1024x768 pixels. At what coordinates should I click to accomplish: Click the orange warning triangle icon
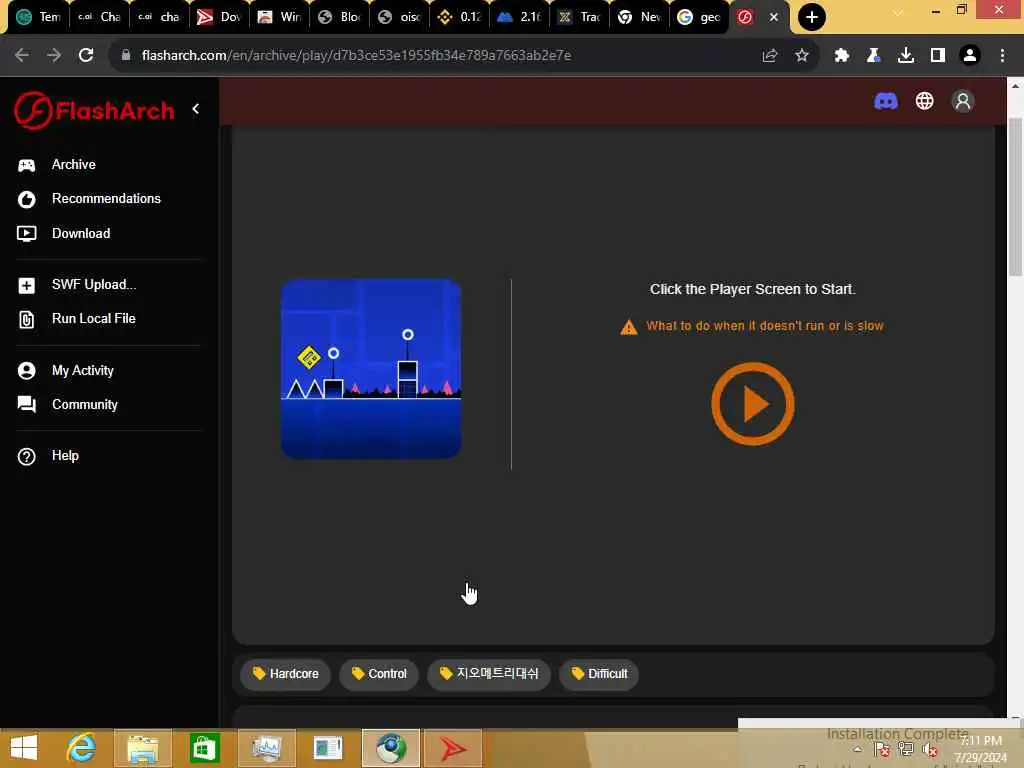628,327
